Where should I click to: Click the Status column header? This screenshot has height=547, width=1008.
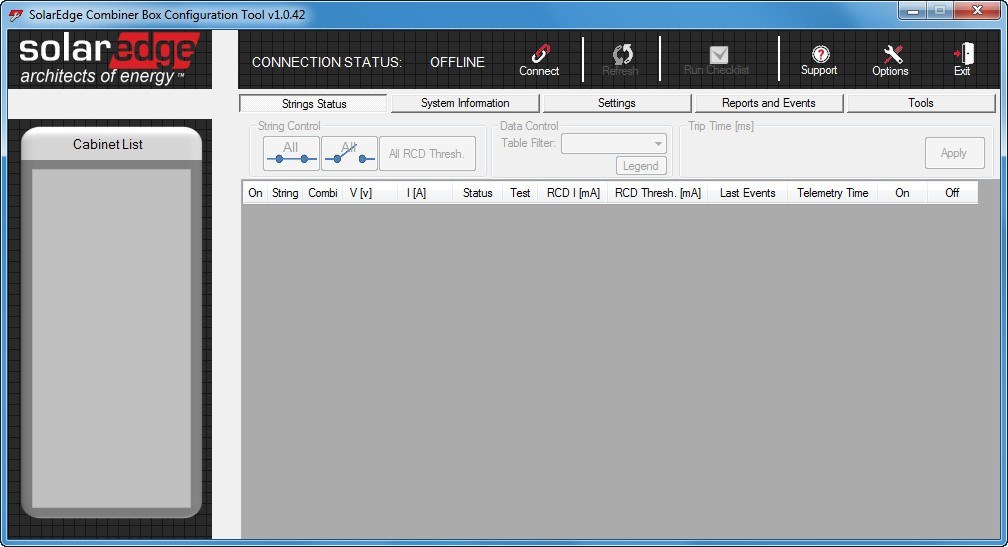click(x=478, y=193)
